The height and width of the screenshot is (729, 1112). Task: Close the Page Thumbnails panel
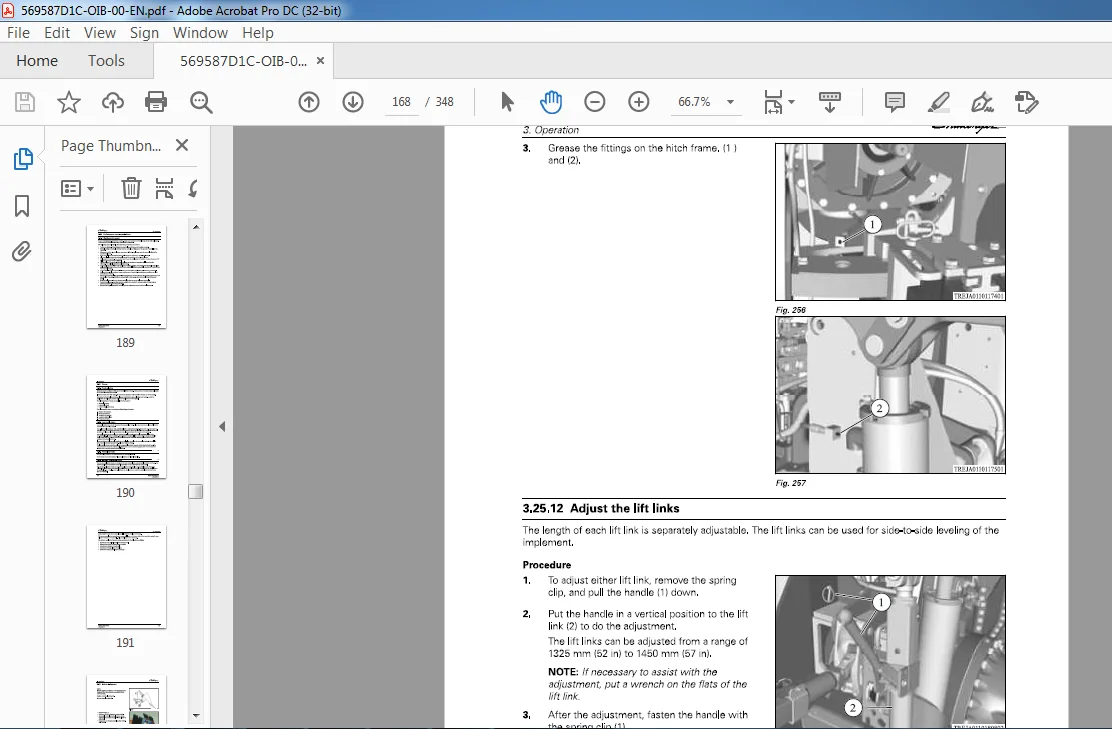tap(182, 145)
